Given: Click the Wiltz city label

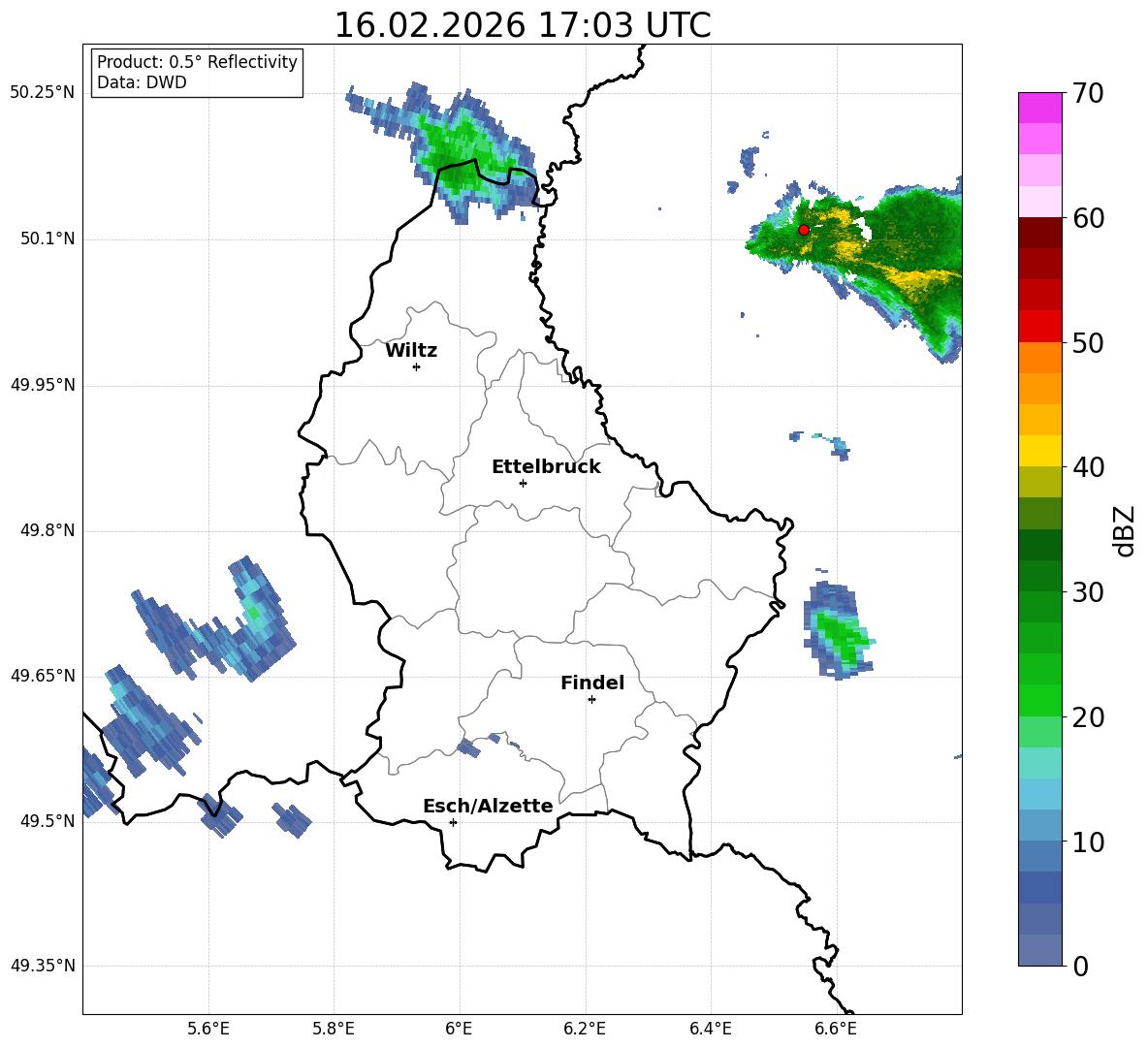Looking at the screenshot, I should coord(411,351).
